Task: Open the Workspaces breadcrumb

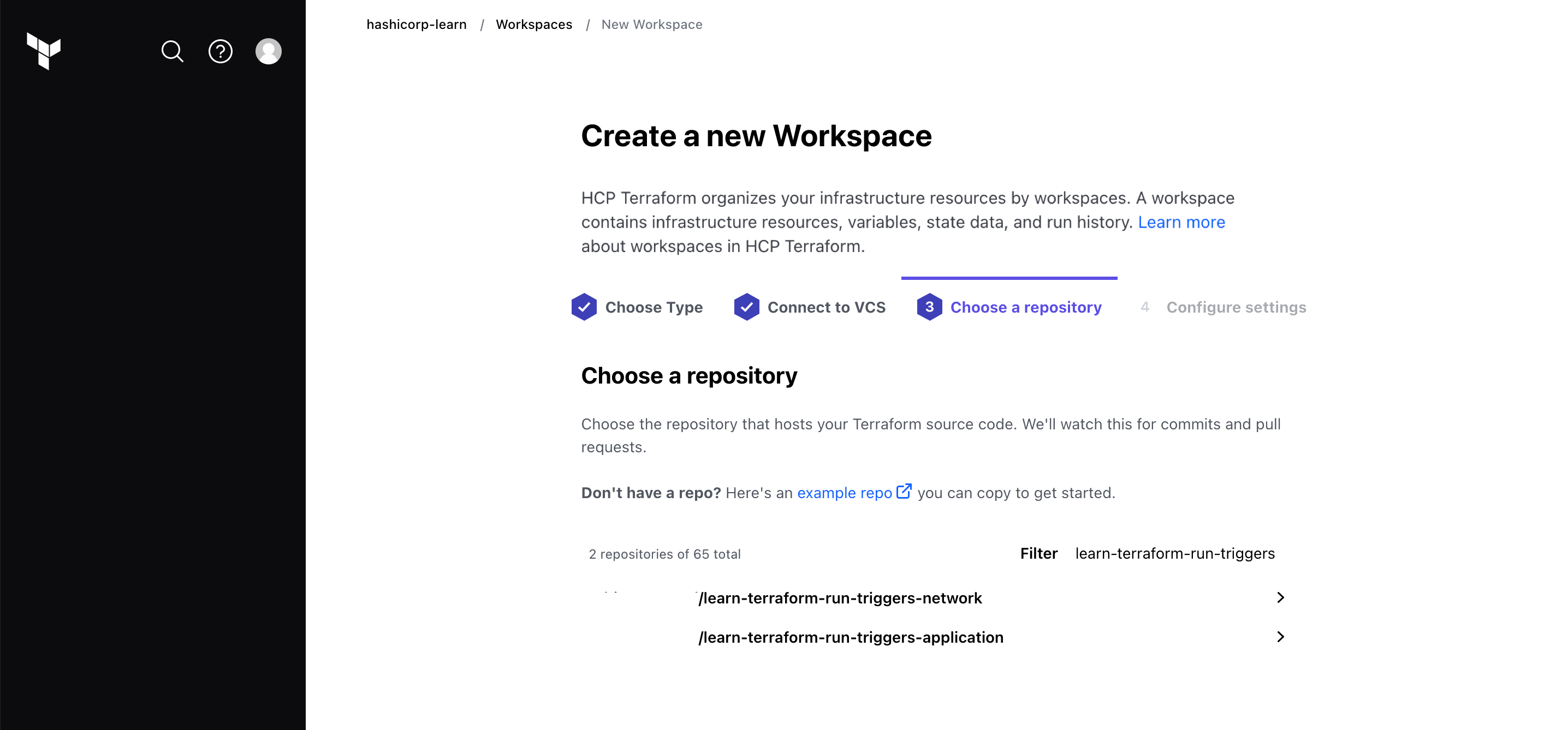Action: tap(534, 25)
